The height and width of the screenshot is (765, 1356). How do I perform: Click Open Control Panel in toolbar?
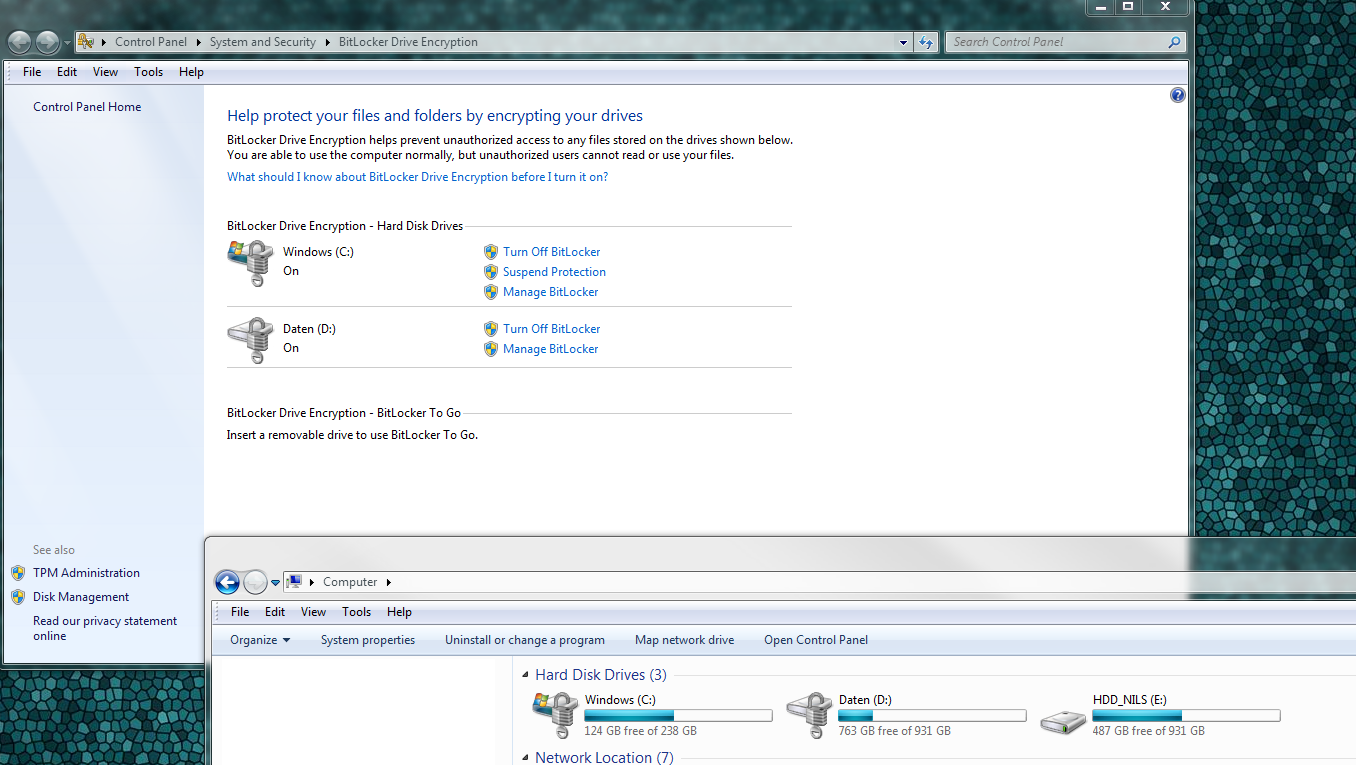tap(816, 640)
